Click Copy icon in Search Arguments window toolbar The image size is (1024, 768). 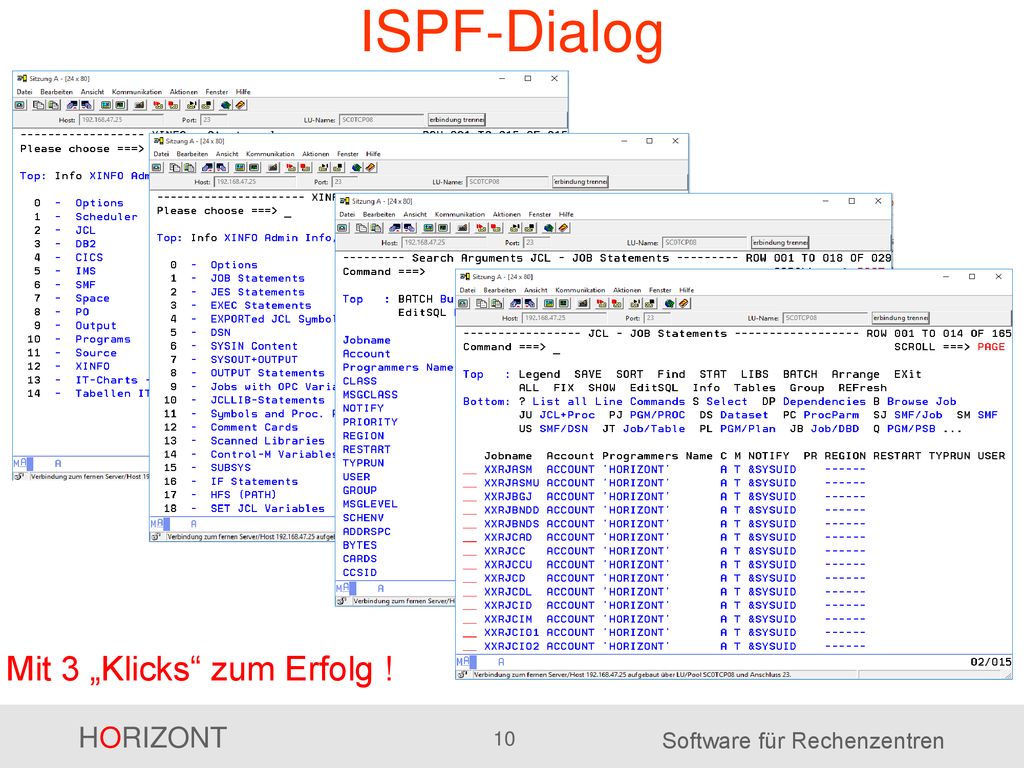(x=360, y=228)
